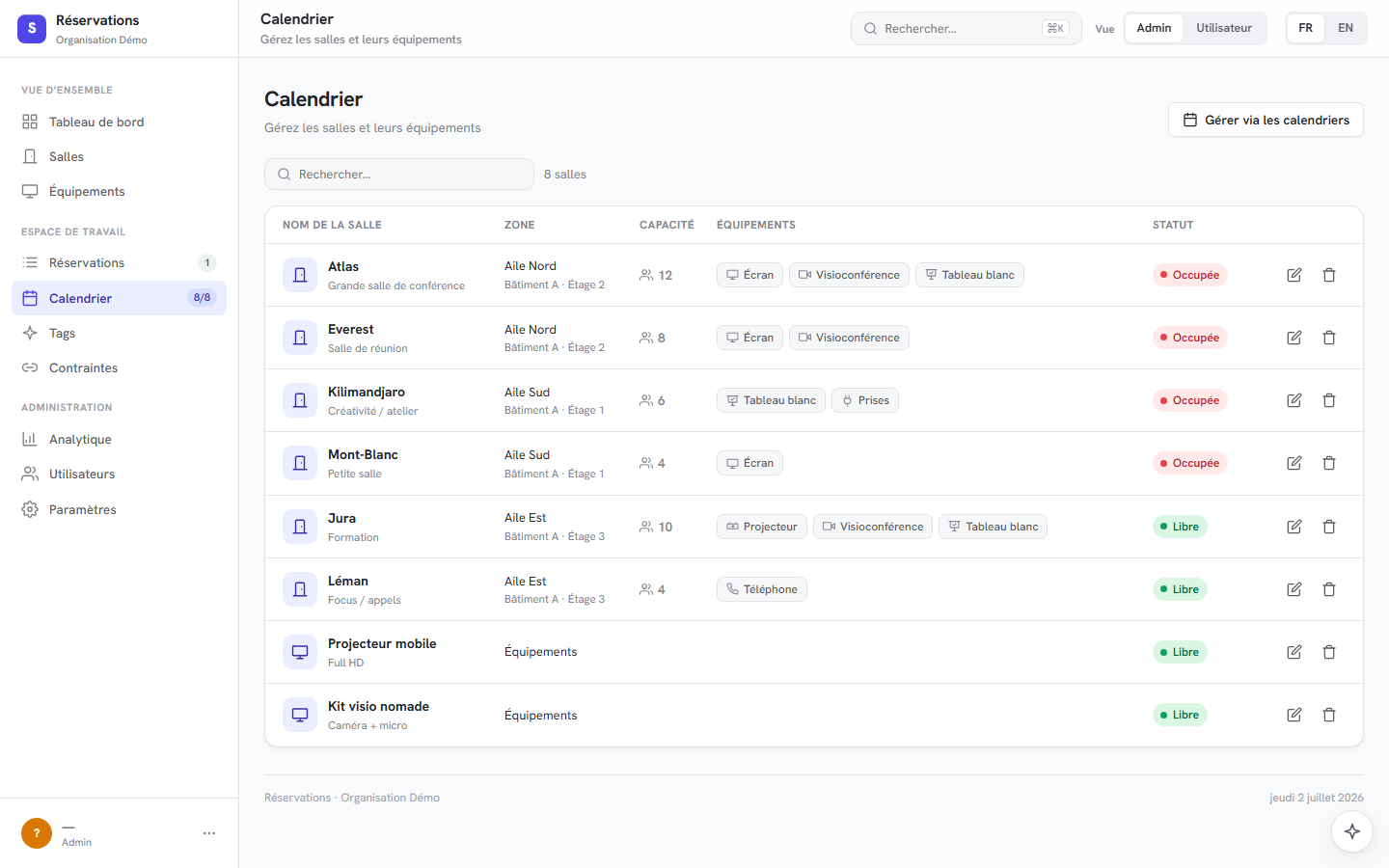The width and height of the screenshot is (1389, 868).
Task: Click the orange user avatar
Action: point(37,833)
